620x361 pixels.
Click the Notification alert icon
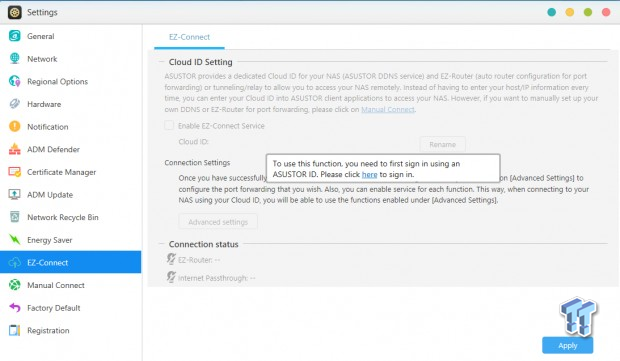click(15, 126)
